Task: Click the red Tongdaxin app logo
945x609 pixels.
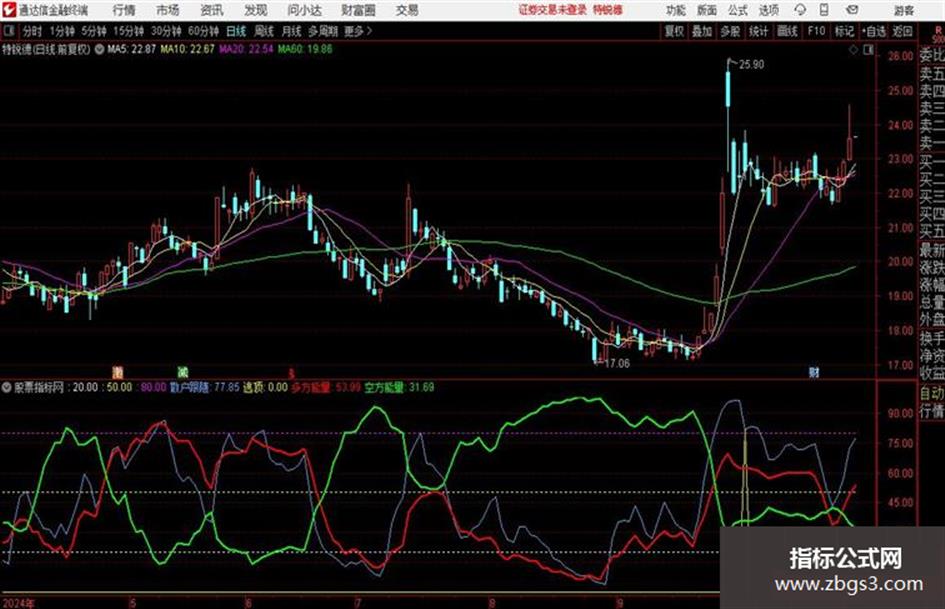Action: [x=9, y=10]
